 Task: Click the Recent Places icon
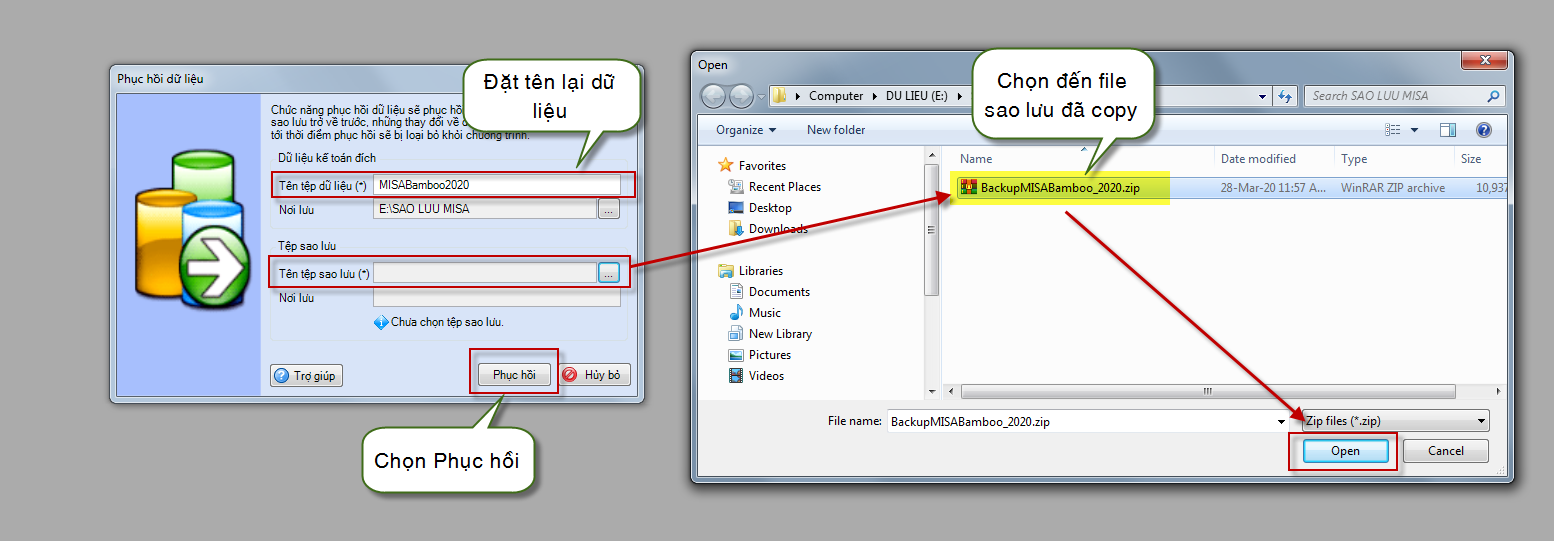tap(736, 187)
